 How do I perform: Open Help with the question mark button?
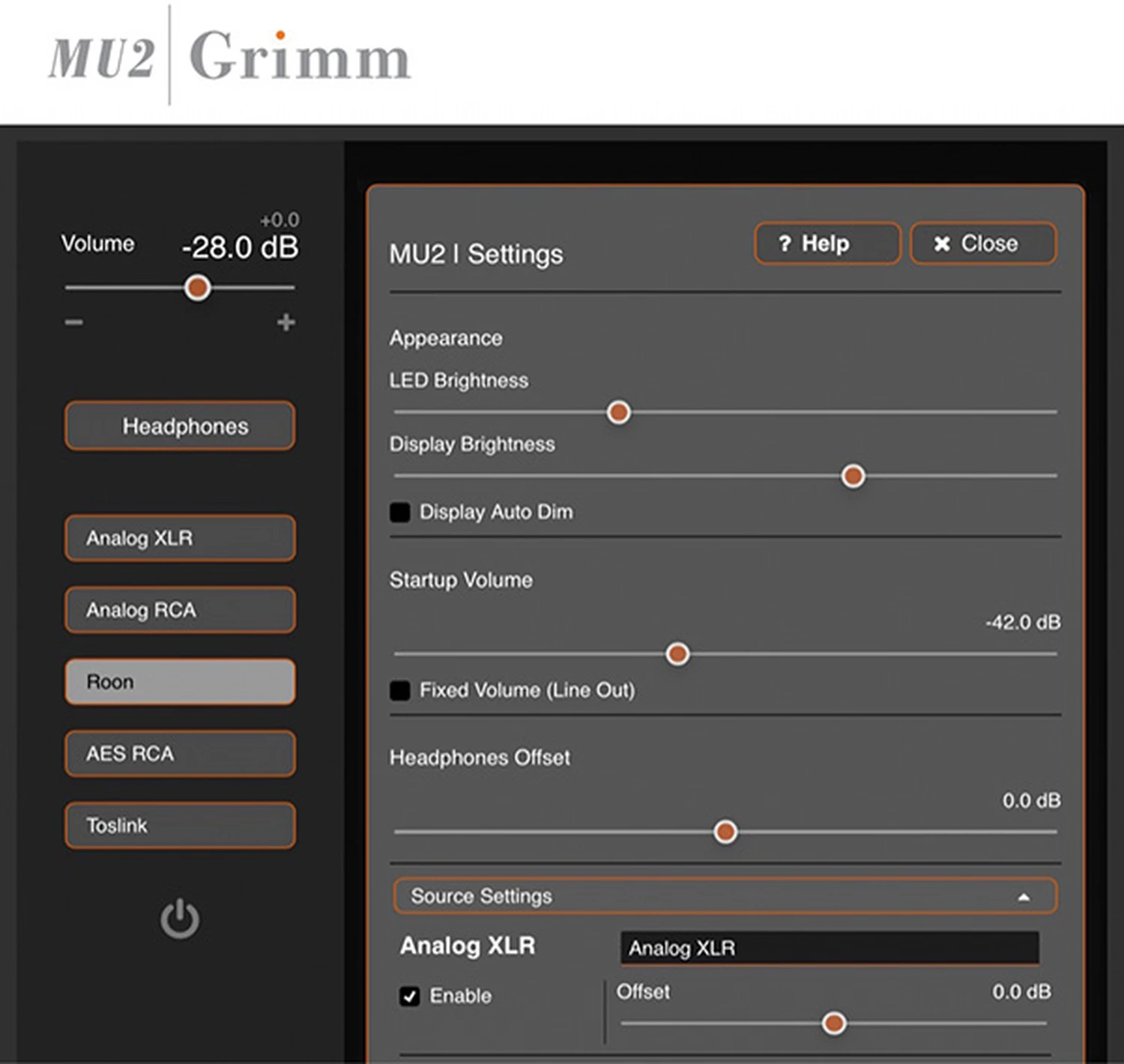[827, 244]
